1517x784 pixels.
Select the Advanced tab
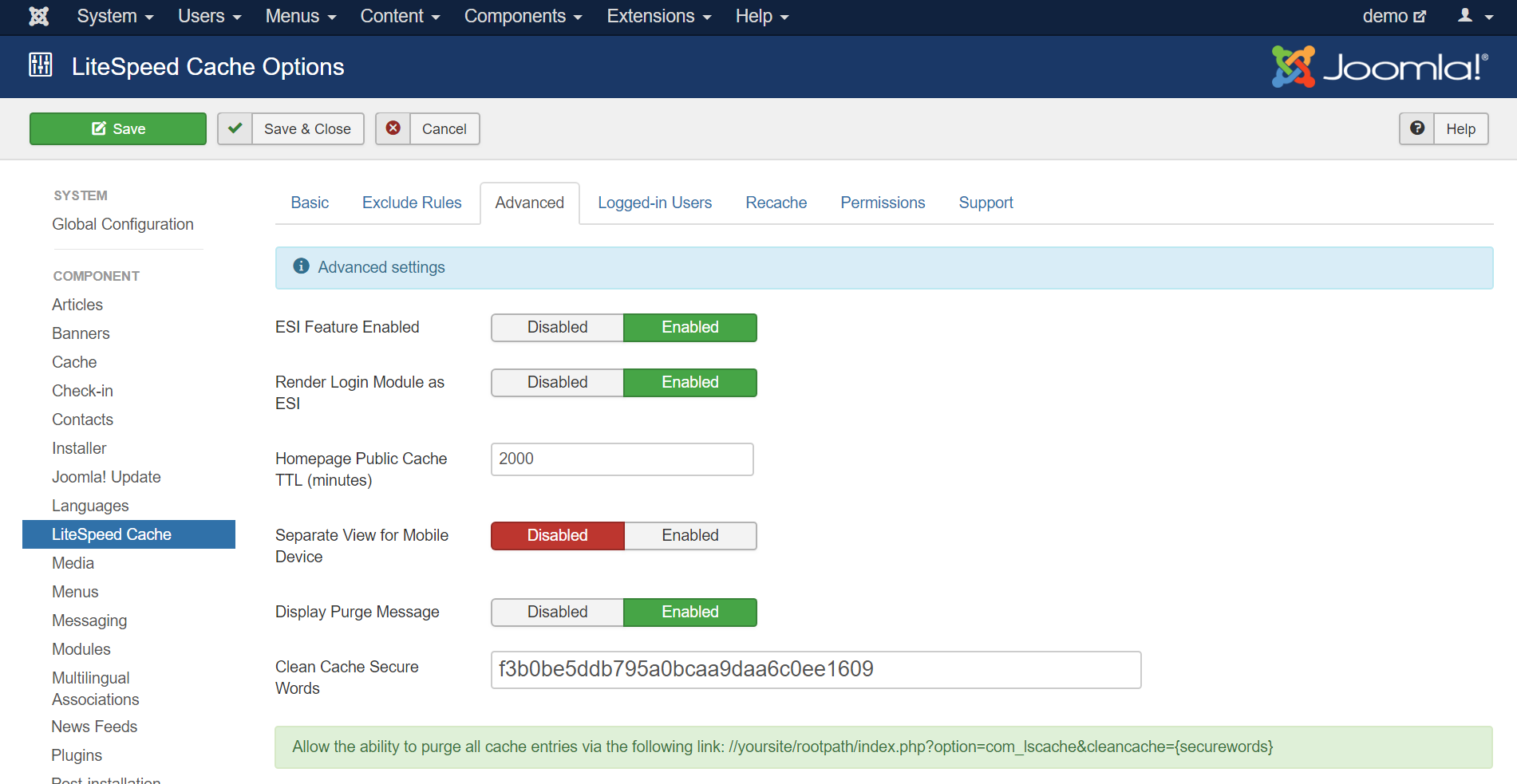(x=530, y=203)
